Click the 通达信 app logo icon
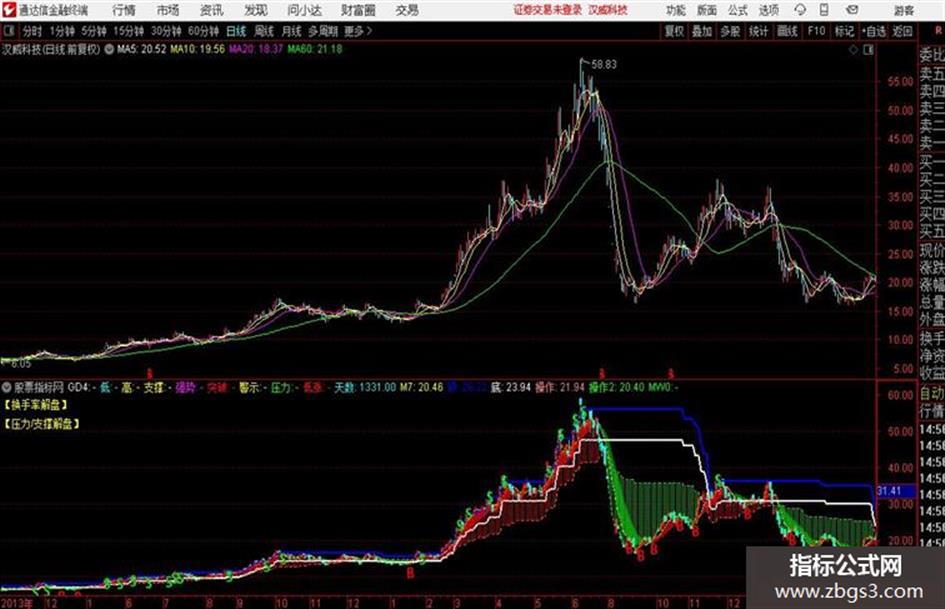The width and height of the screenshot is (945, 609). coord(9,10)
